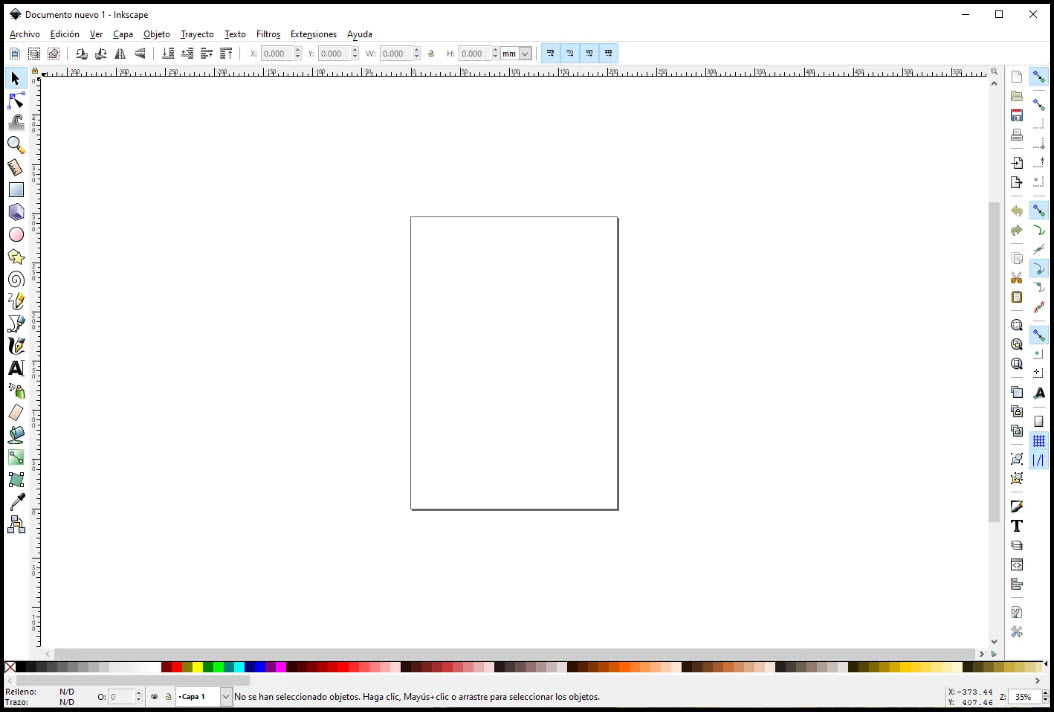Expand the Capa 1 layer dropdown
This screenshot has width=1054, height=712.
pos(226,697)
